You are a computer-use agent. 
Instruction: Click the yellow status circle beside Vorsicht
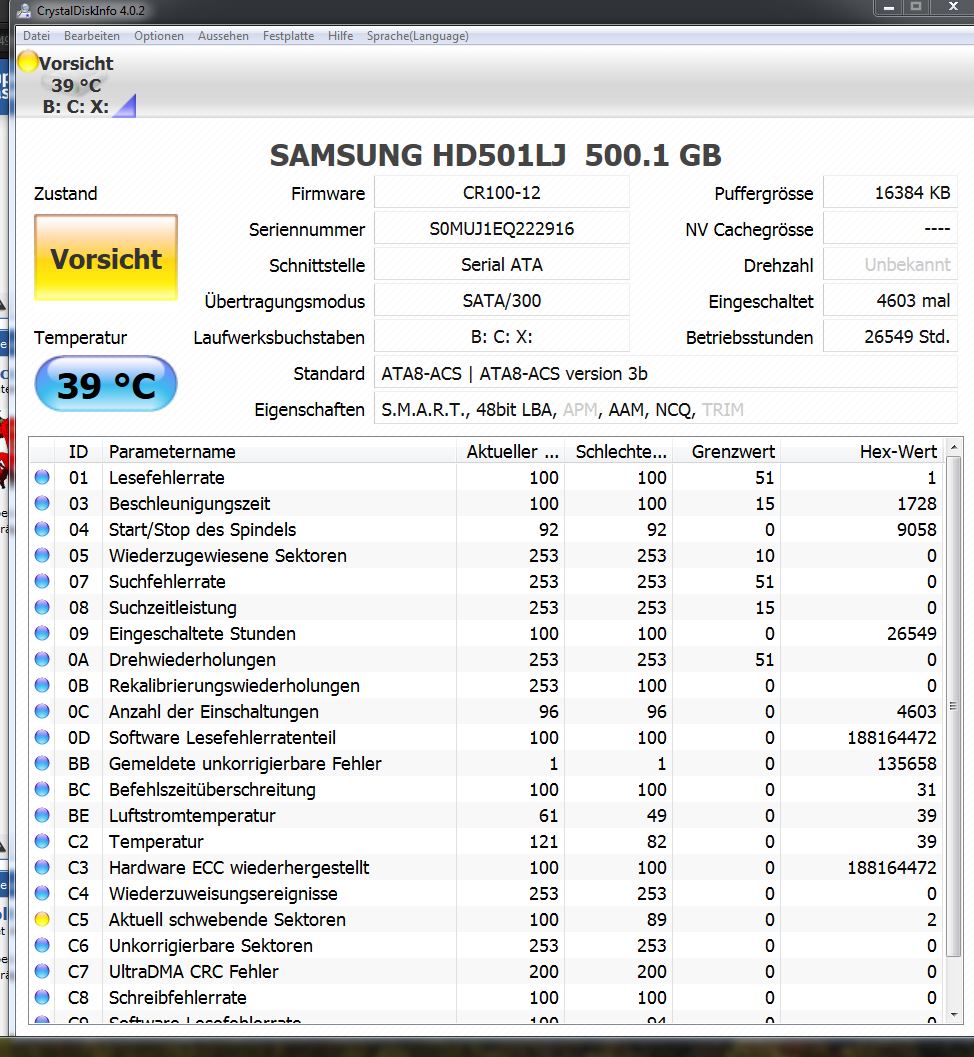point(28,61)
